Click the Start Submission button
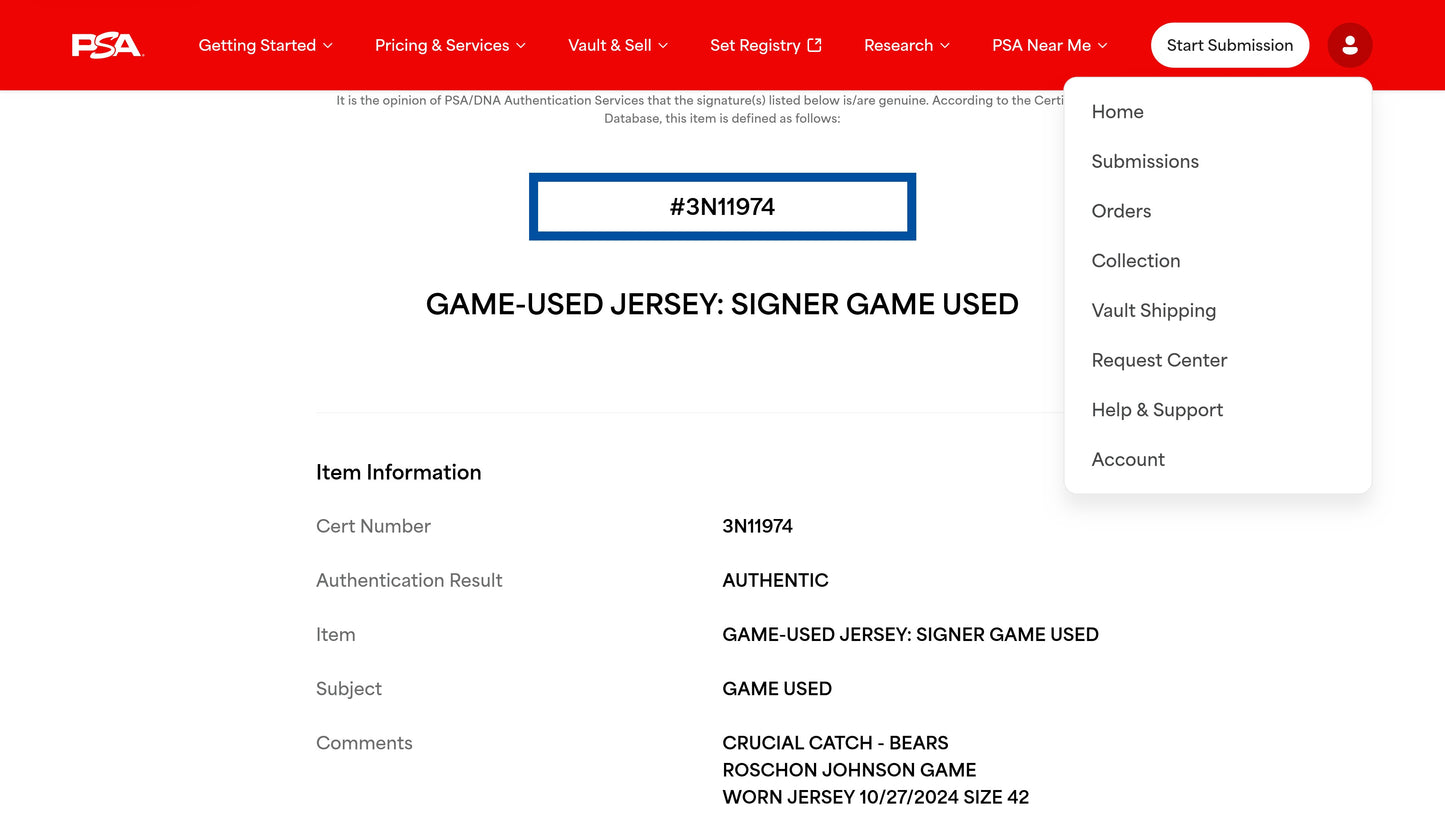The image size is (1445, 813). point(1230,45)
